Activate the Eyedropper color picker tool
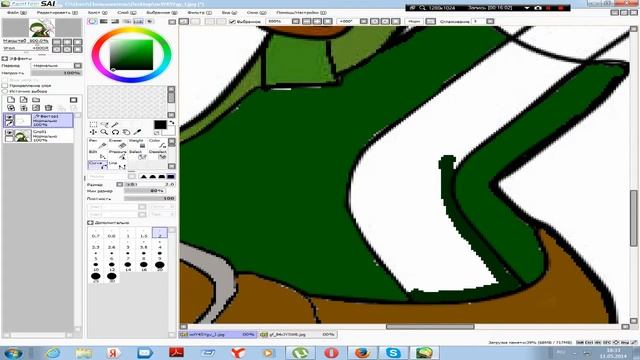This screenshot has width=640, height=360. (138, 132)
